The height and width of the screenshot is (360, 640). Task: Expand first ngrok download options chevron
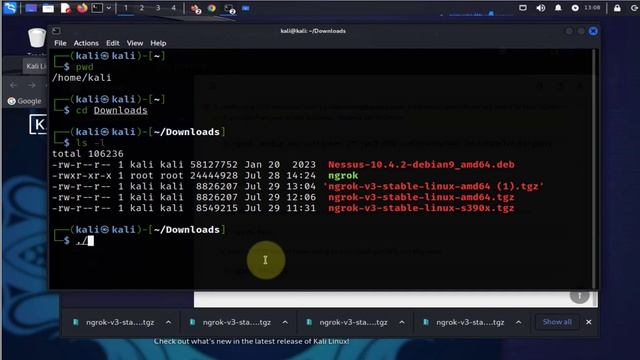pos(168,322)
